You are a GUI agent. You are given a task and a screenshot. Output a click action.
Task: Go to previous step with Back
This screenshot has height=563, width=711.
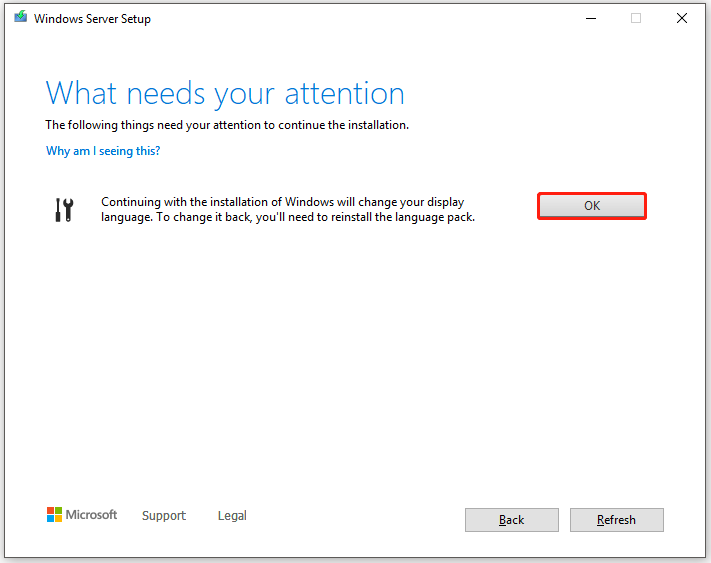[x=511, y=519]
